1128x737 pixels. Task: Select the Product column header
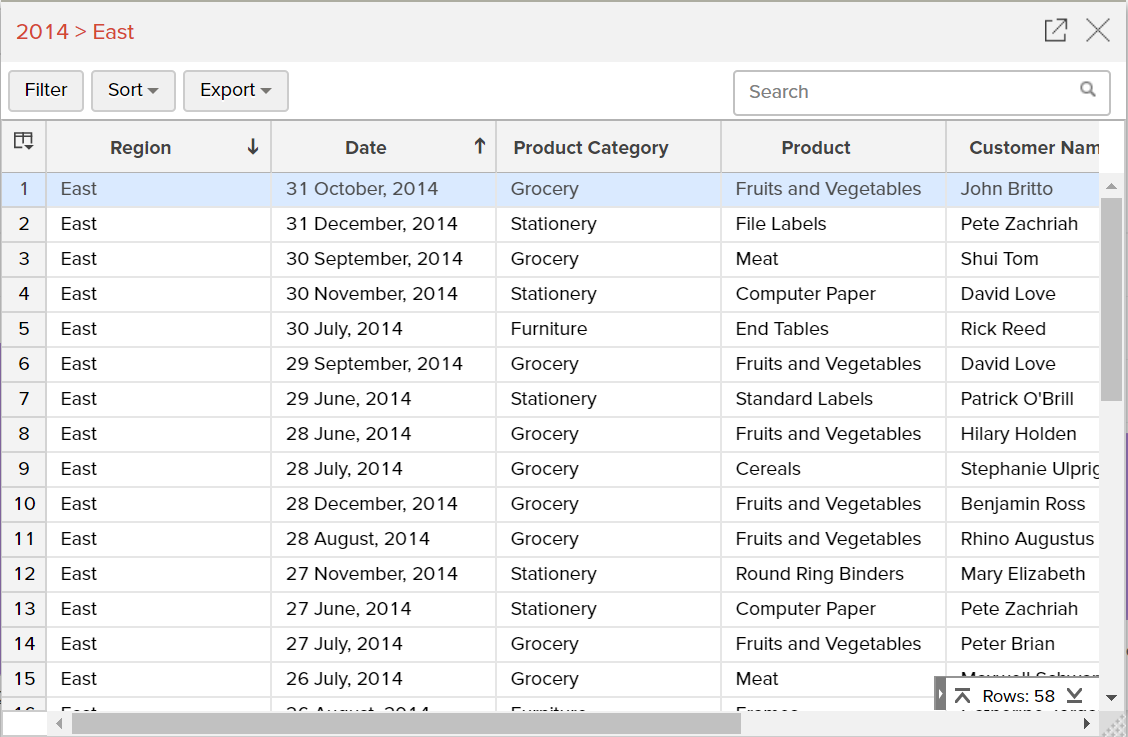816,148
